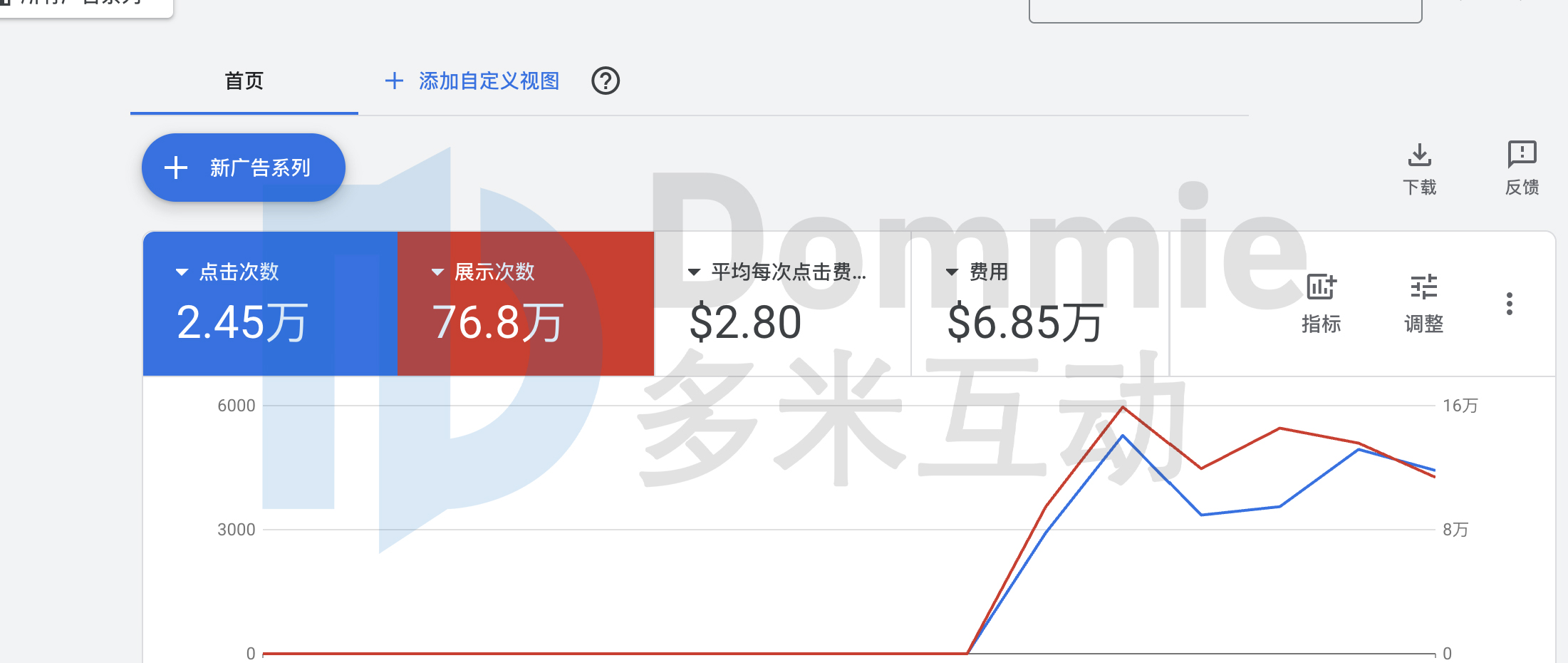The width and height of the screenshot is (1568, 663).
Task: Select the $6.85万 cost value
Action: tap(1025, 322)
